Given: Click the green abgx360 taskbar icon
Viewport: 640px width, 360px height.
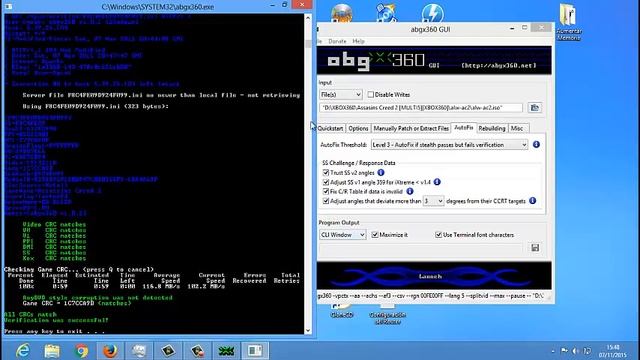Looking at the screenshot, I should (226, 351).
